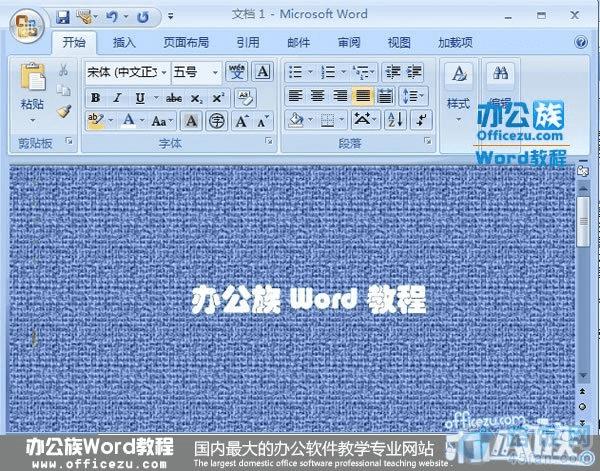Go to the 邮件 tab
Screen dimensions: 600x471
(x=298, y=42)
